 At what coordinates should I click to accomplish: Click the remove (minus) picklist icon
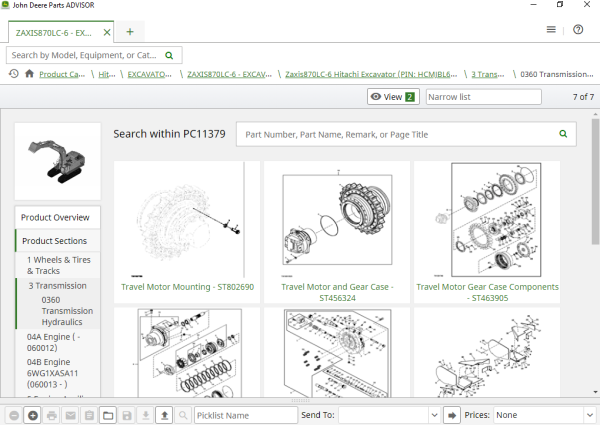pos(14,415)
